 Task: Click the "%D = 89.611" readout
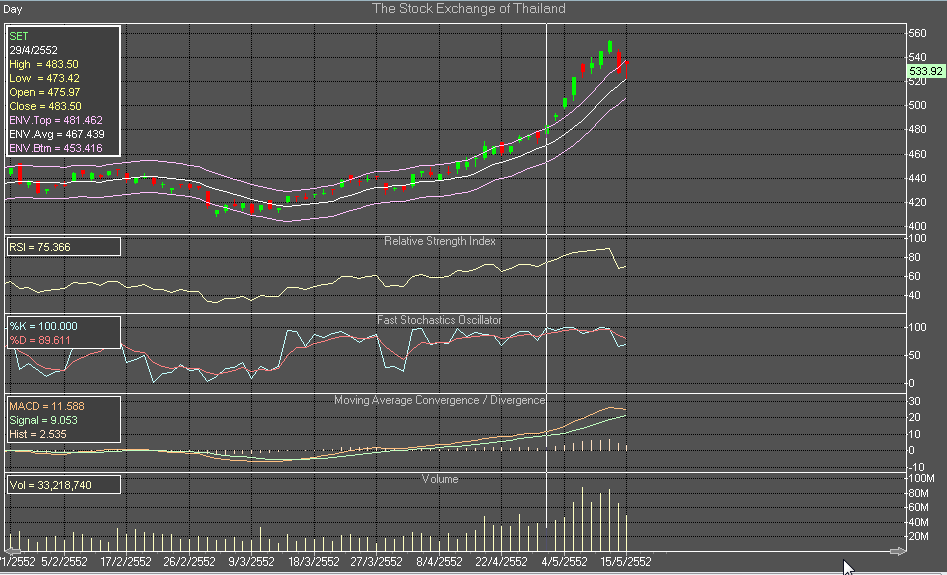(40, 340)
